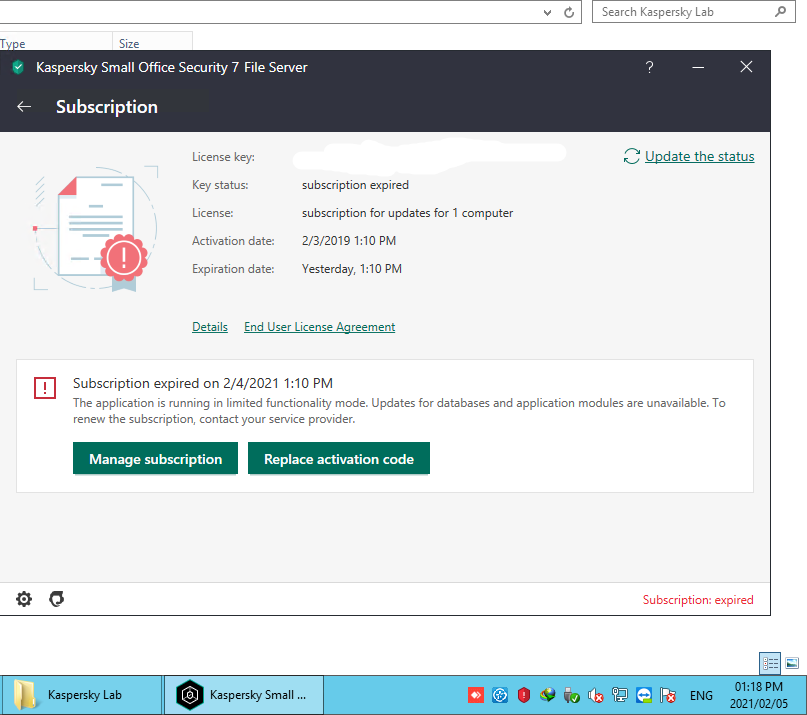This screenshot has width=807, height=715.
Task: Open Internet Download Manager tray icon
Action: 548,695
